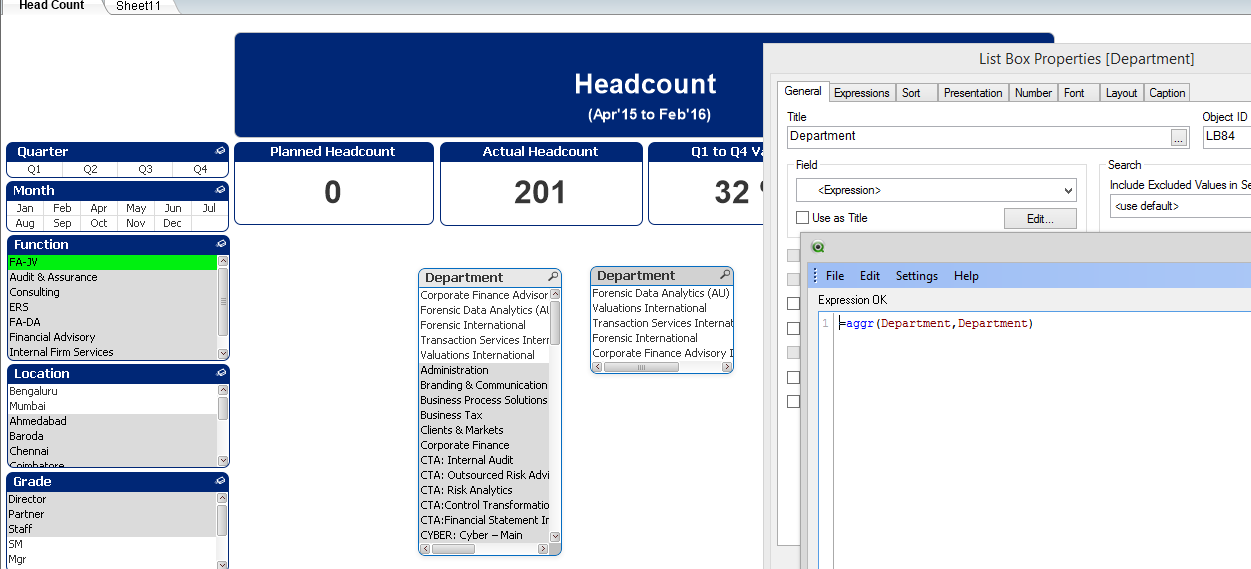
Task: Click the clear icon in Location header
Action: click(221, 373)
